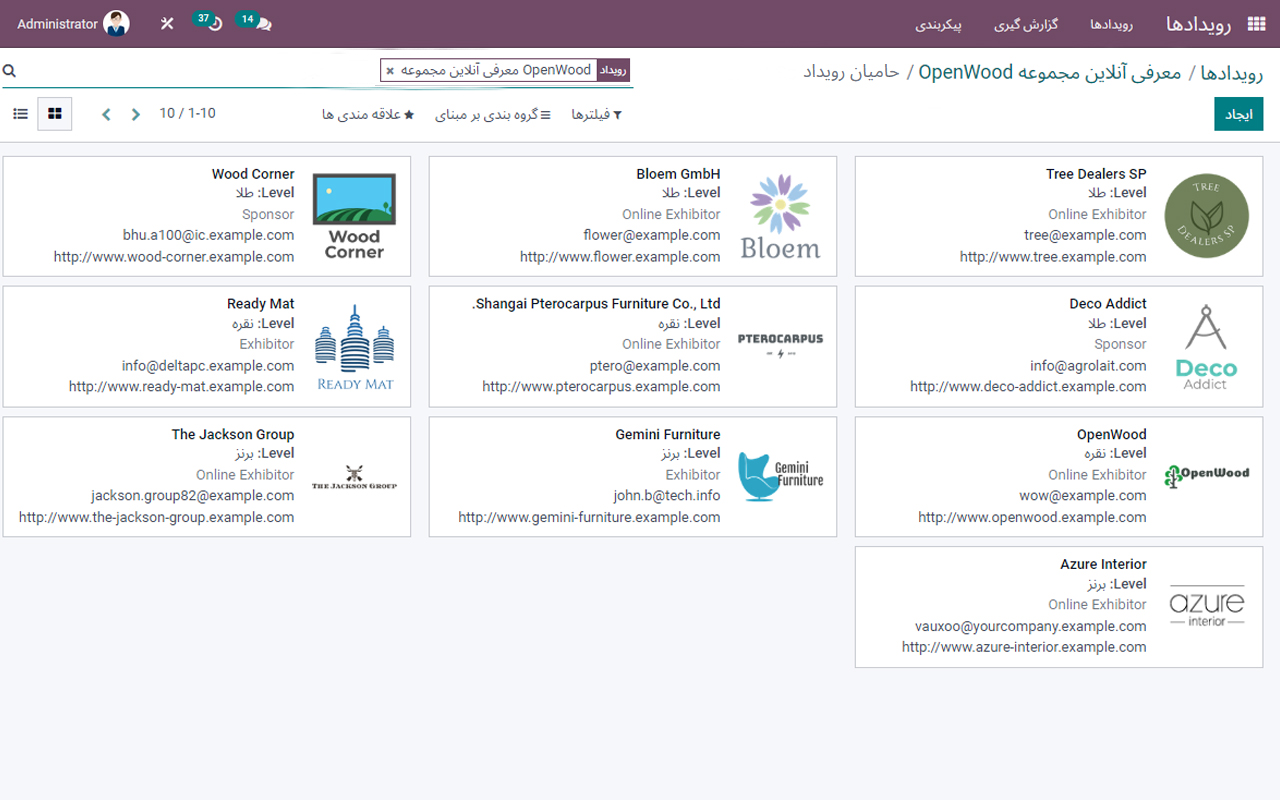Open the apps grid menu icon
This screenshot has height=800, width=1280.
(1256, 24)
